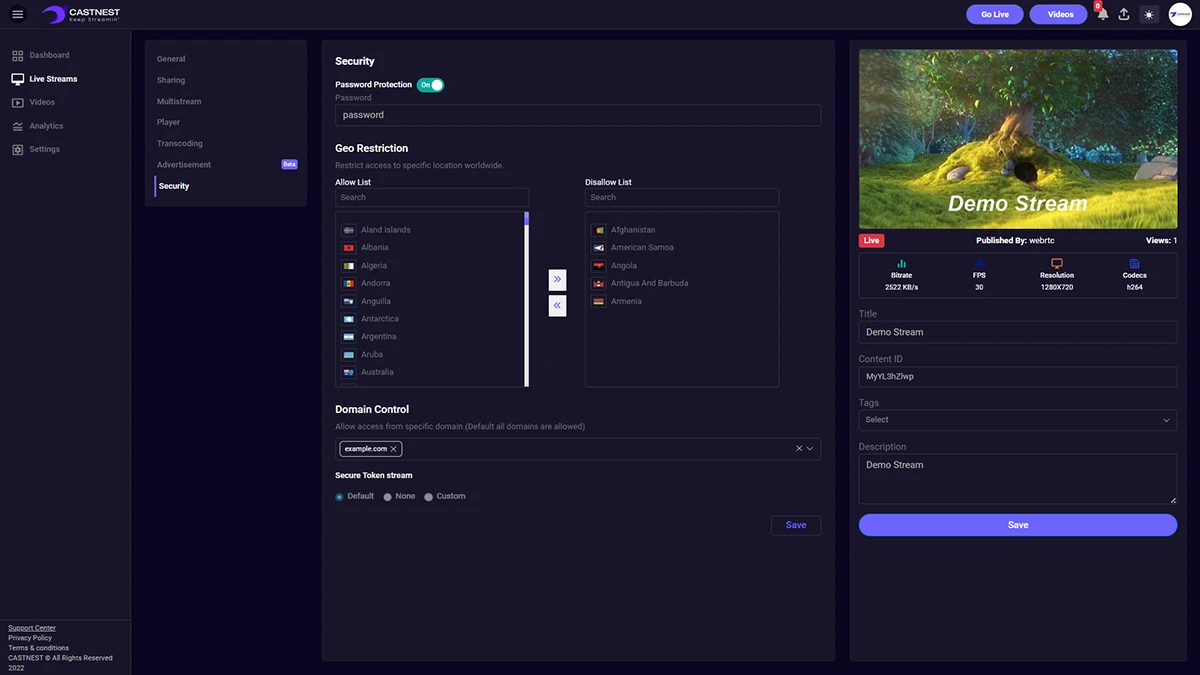
Task: Select Aruba in the Allow List
Action: click(372, 355)
